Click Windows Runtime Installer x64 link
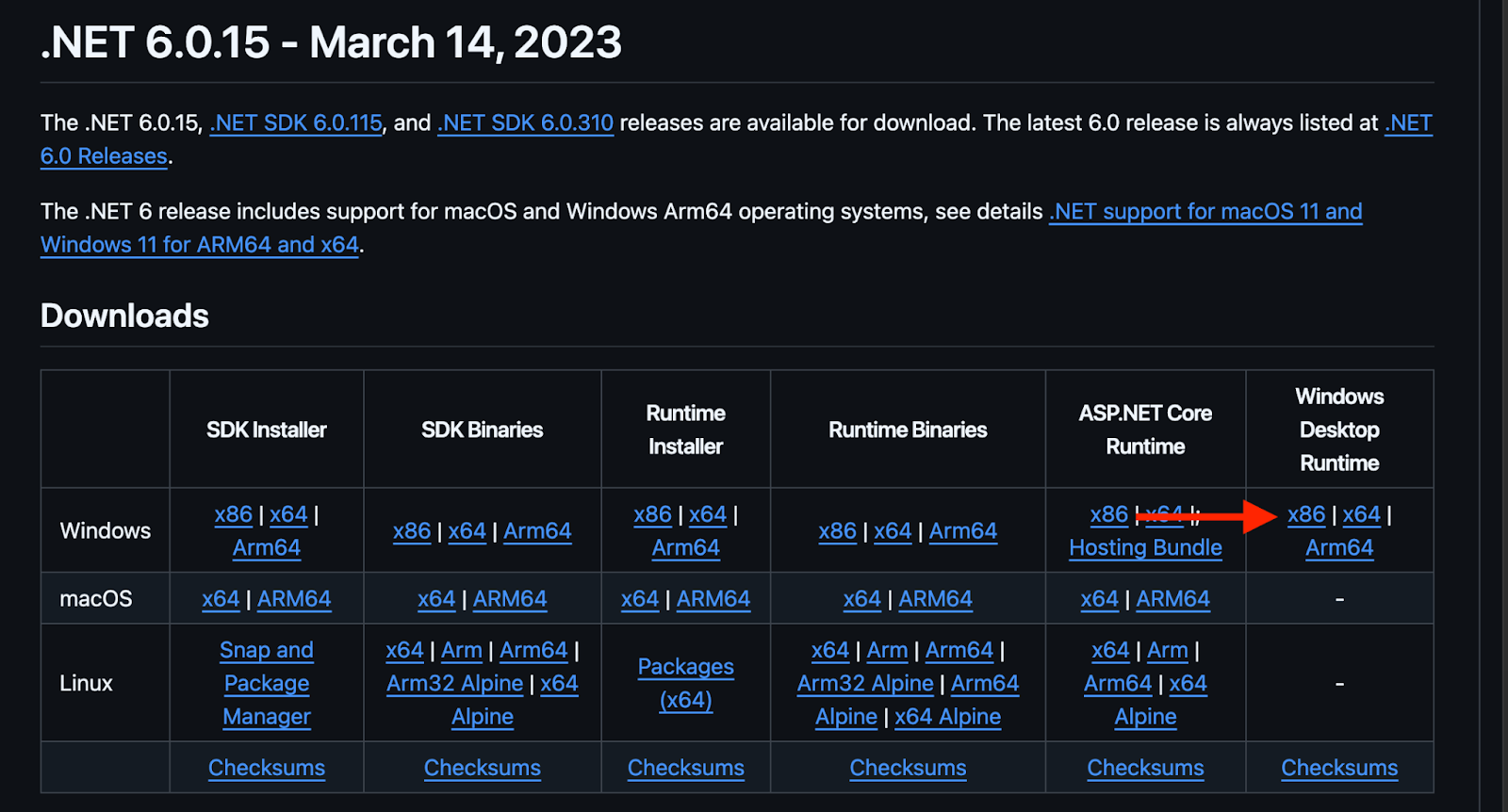 pyautogui.click(x=708, y=514)
